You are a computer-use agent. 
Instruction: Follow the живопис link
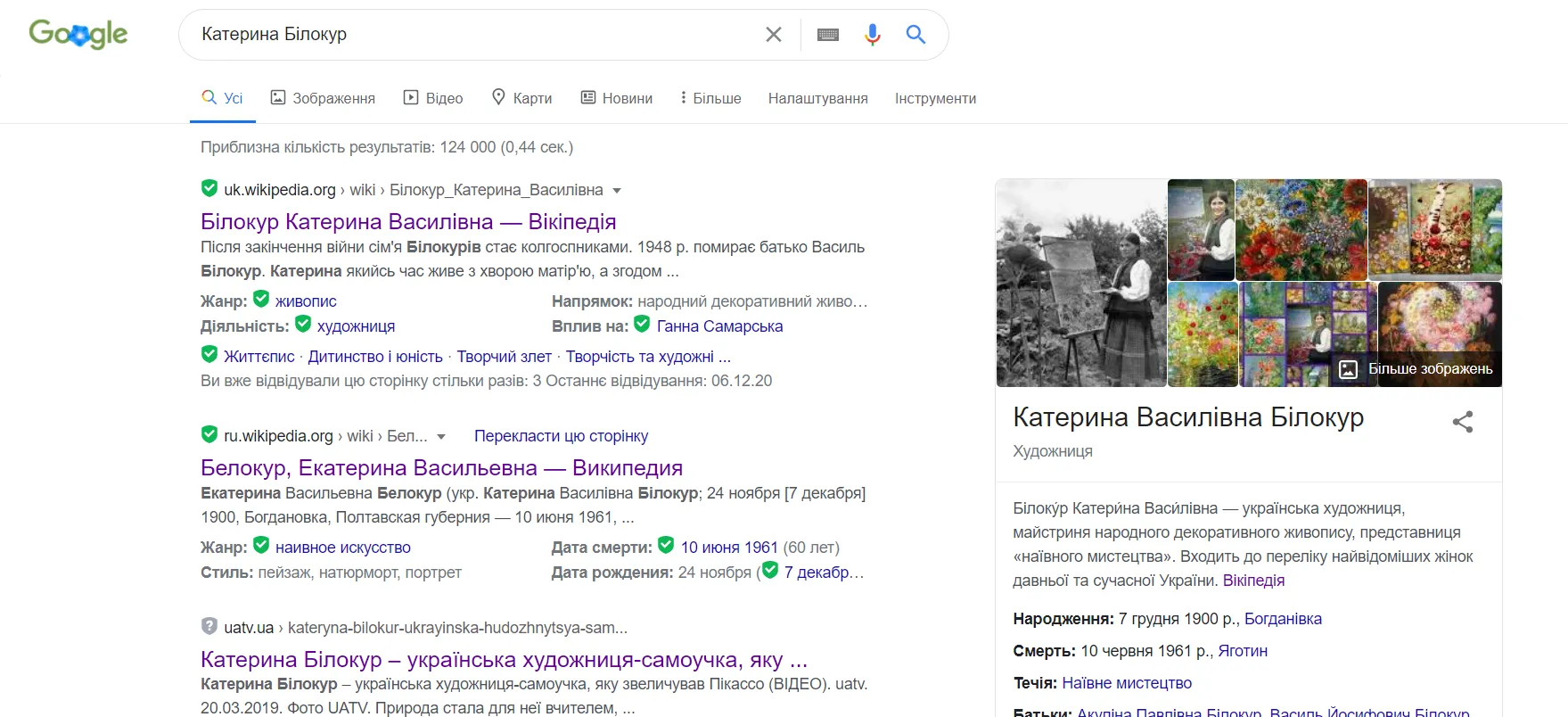click(306, 301)
